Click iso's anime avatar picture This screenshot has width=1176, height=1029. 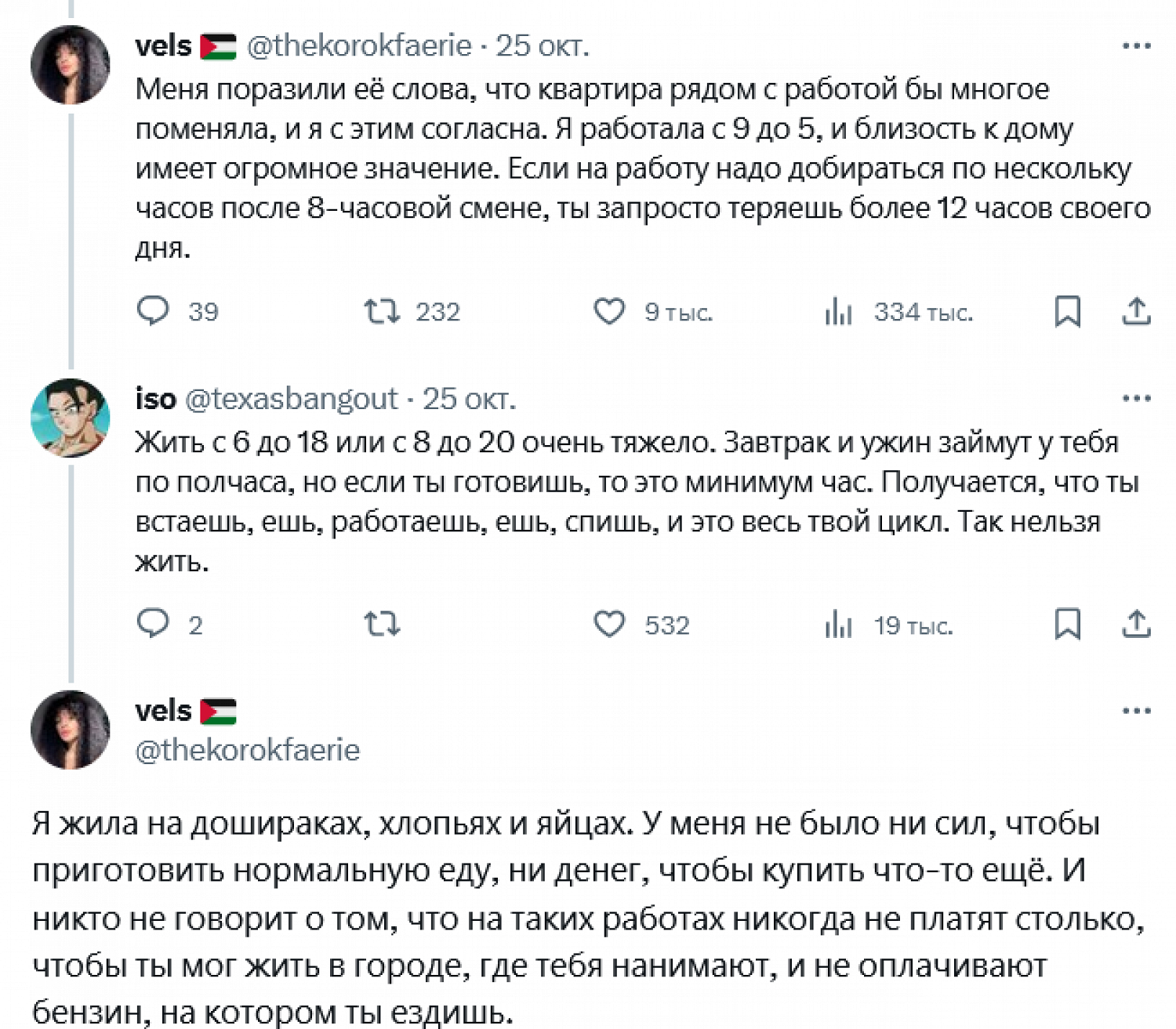tap(70, 417)
